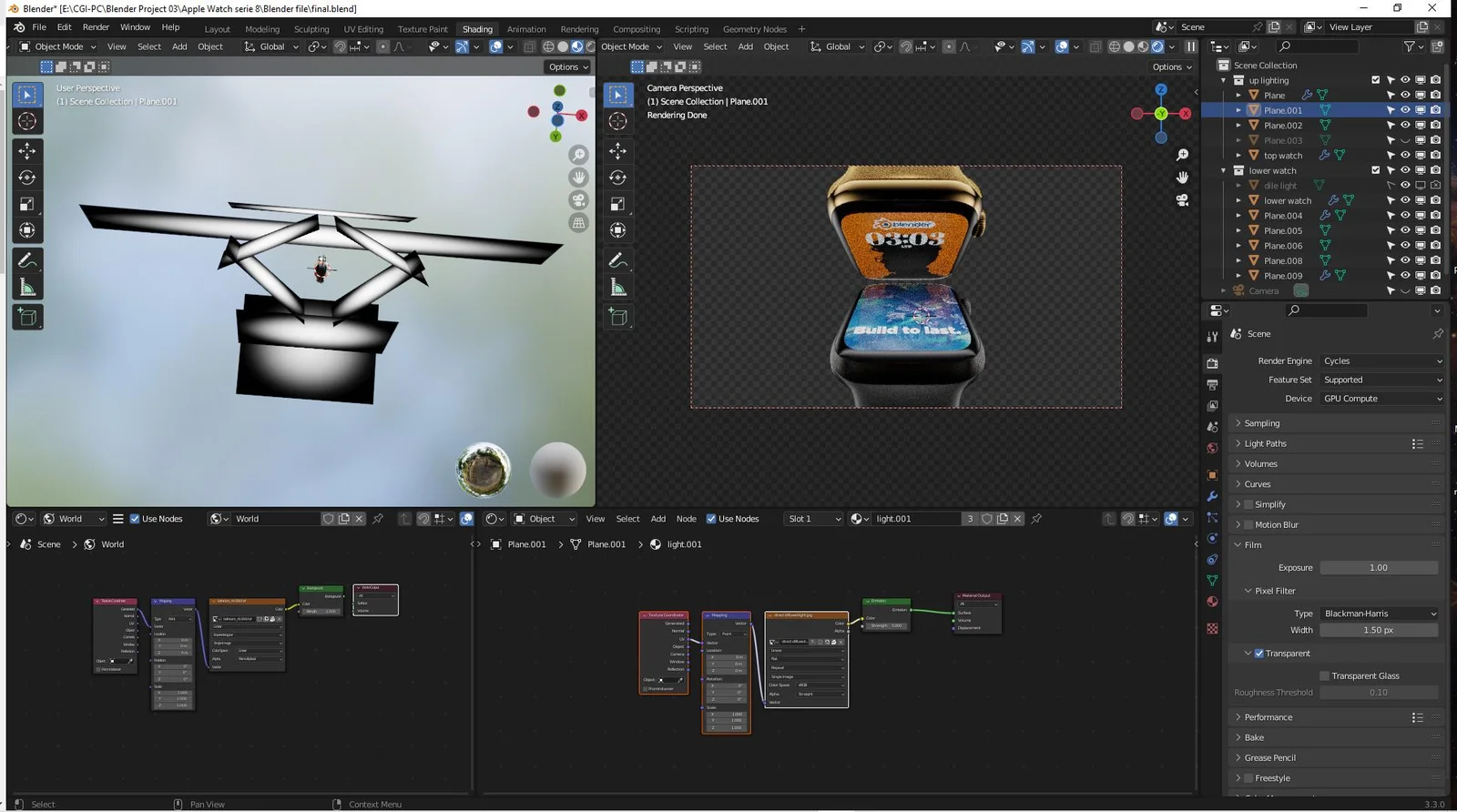This screenshot has width=1457, height=812.
Task: Open the Output properties tab
Action: 1212,384
